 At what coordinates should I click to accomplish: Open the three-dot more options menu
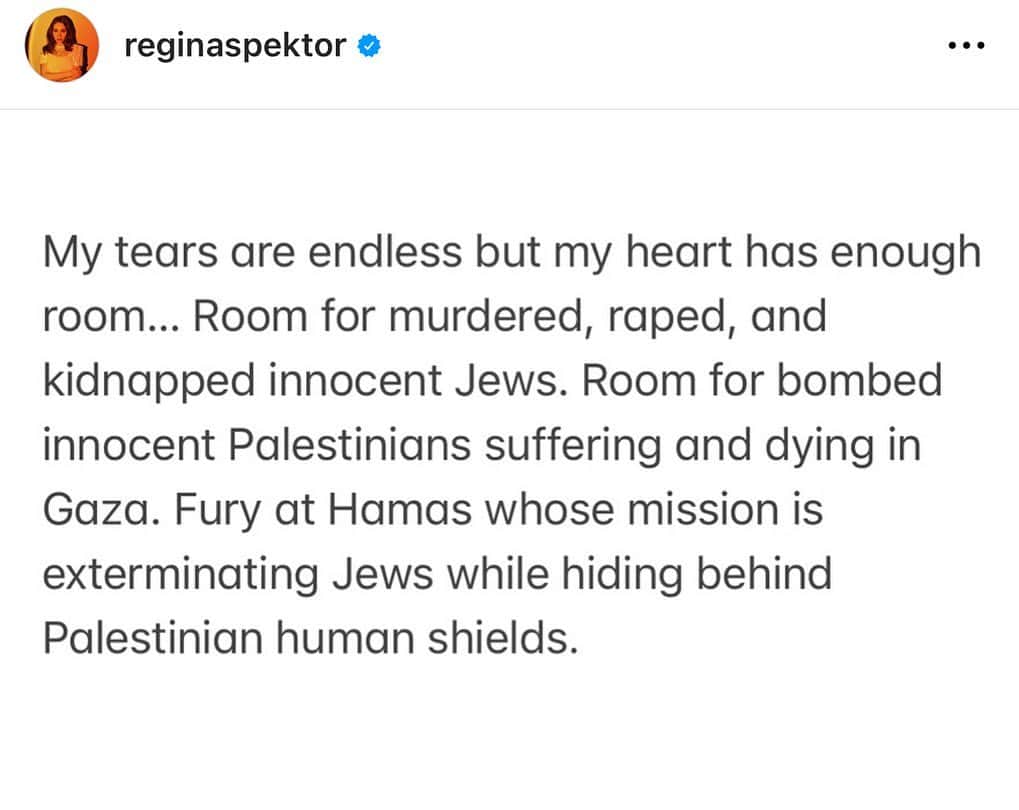966,46
